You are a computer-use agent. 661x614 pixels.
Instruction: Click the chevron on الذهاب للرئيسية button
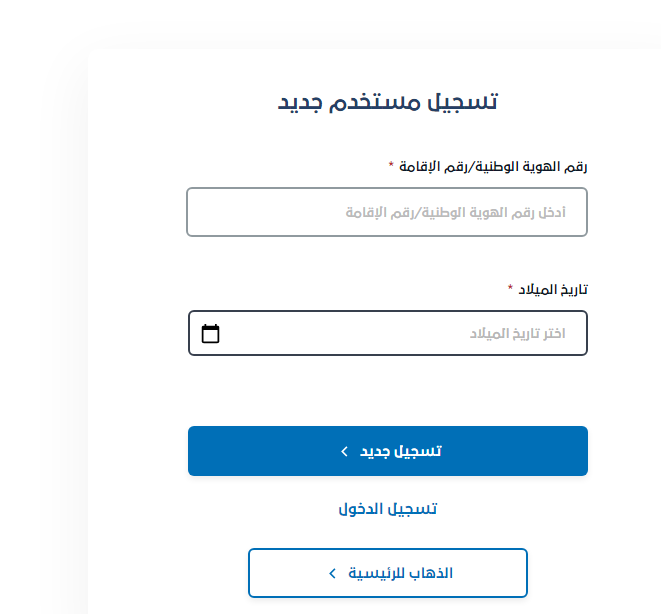pos(333,573)
